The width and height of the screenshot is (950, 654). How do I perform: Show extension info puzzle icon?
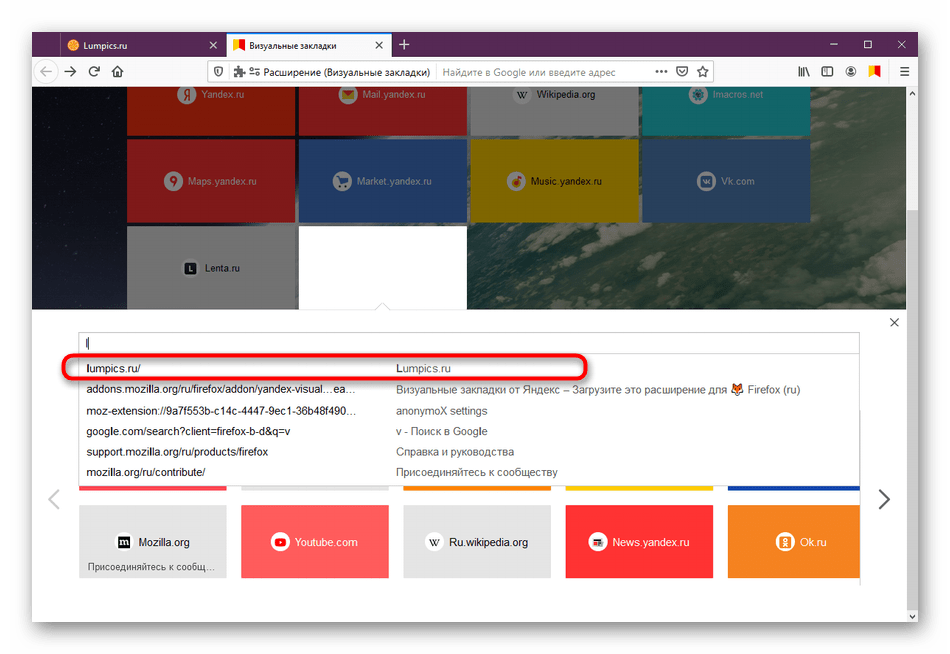coord(239,72)
